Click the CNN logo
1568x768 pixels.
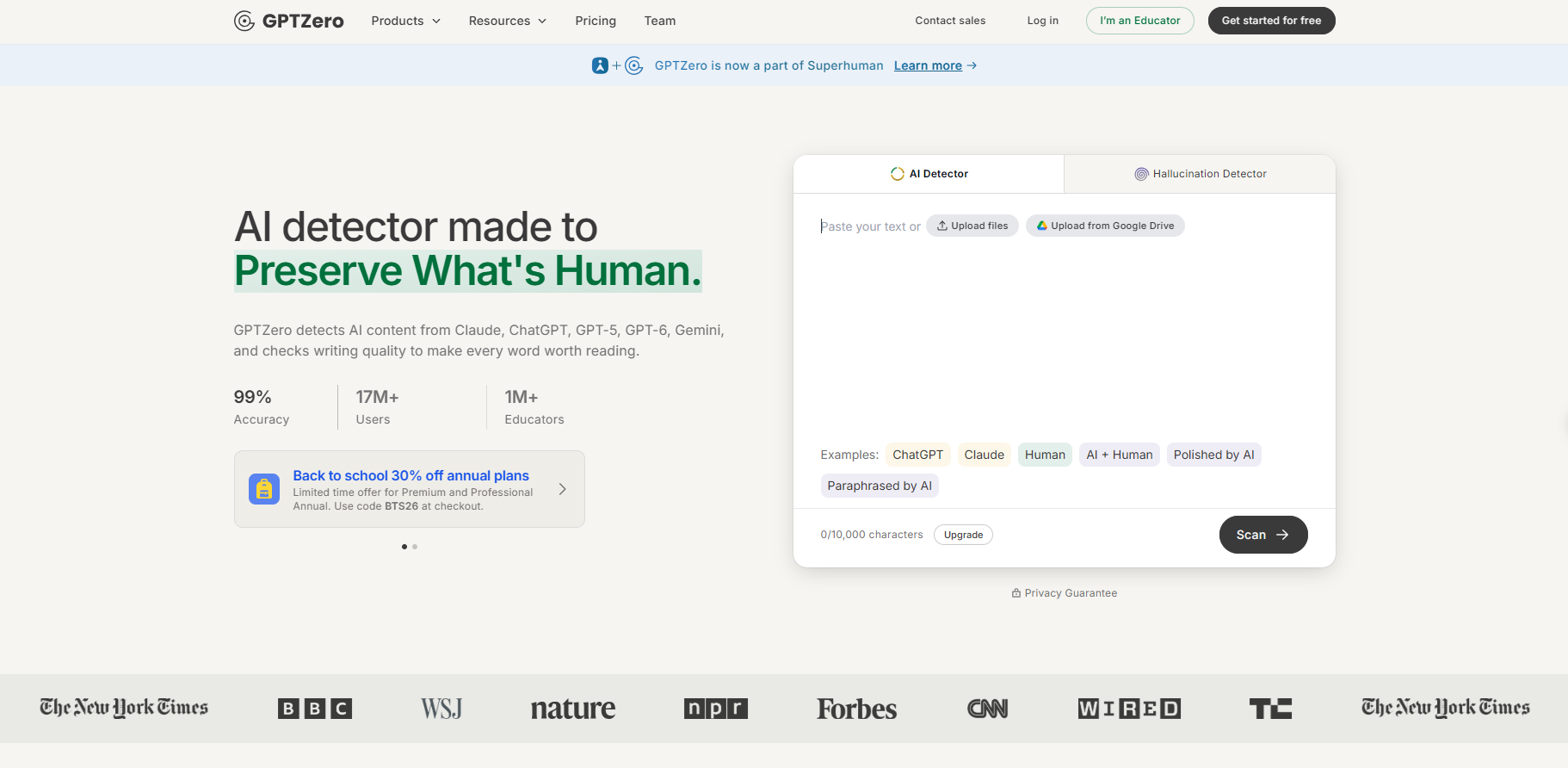coord(987,709)
